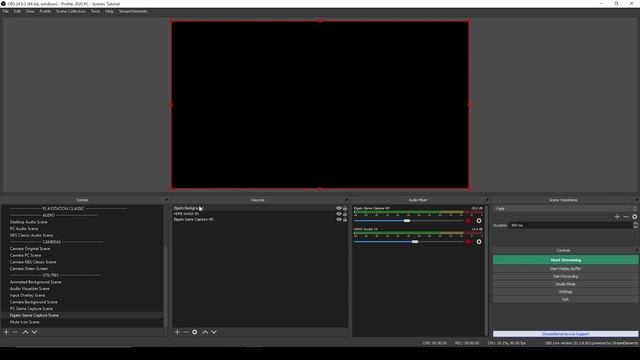The width and height of the screenshot is (640, 360).
Task: Open transition properties gear icon
Action: pyautogui.click(x=634, y=217)
